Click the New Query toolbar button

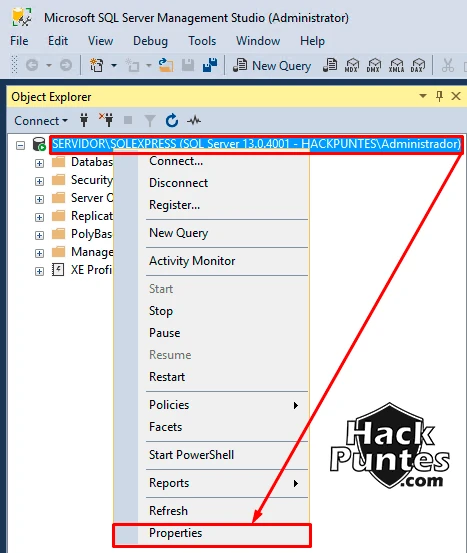(272, 66)
